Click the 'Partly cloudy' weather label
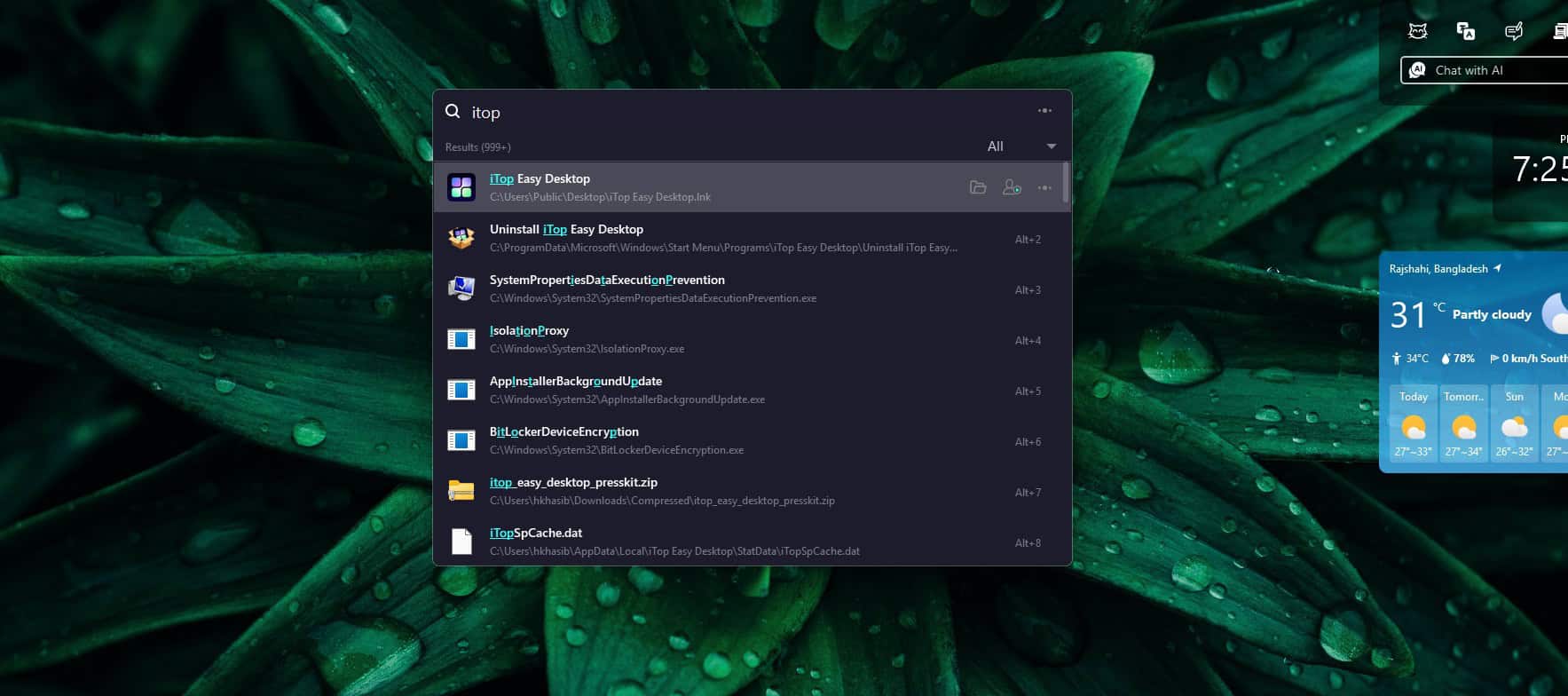Screen dimensions: 1568x696 pyautogui.click(x=1492, y=314)
